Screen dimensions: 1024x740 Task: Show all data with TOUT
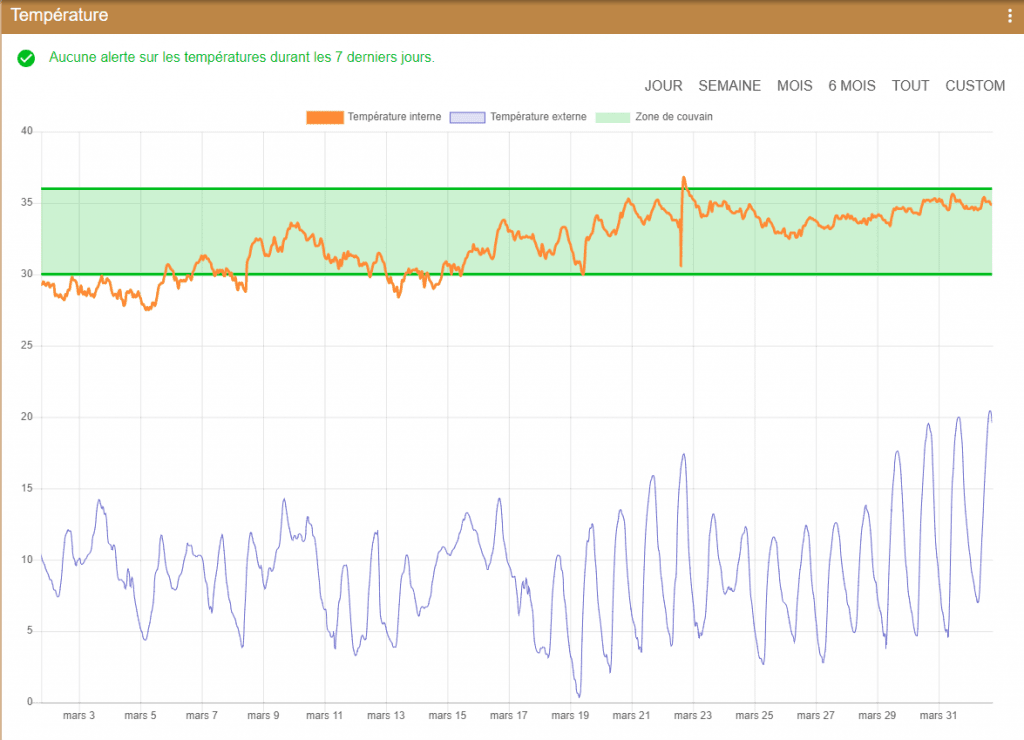pyautogui.click(x=910, y=86)
